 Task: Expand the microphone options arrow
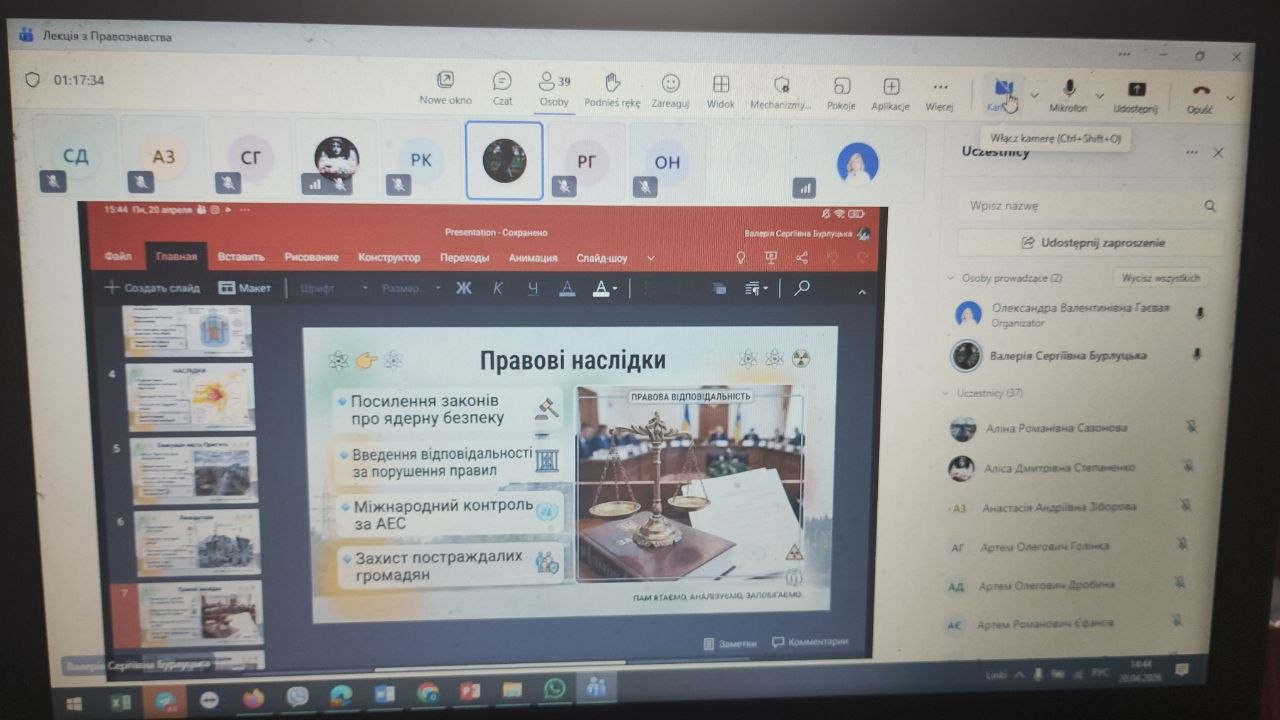click(x=1099, y=97)
